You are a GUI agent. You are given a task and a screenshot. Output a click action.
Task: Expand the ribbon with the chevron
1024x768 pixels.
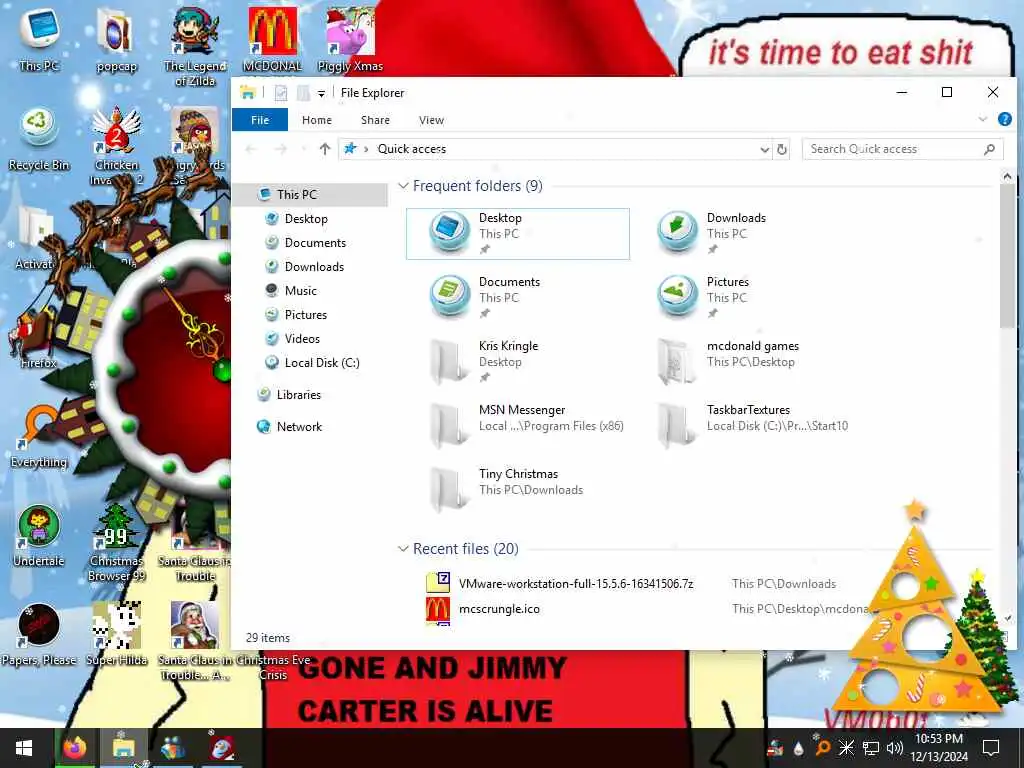[x=982, y=120]
